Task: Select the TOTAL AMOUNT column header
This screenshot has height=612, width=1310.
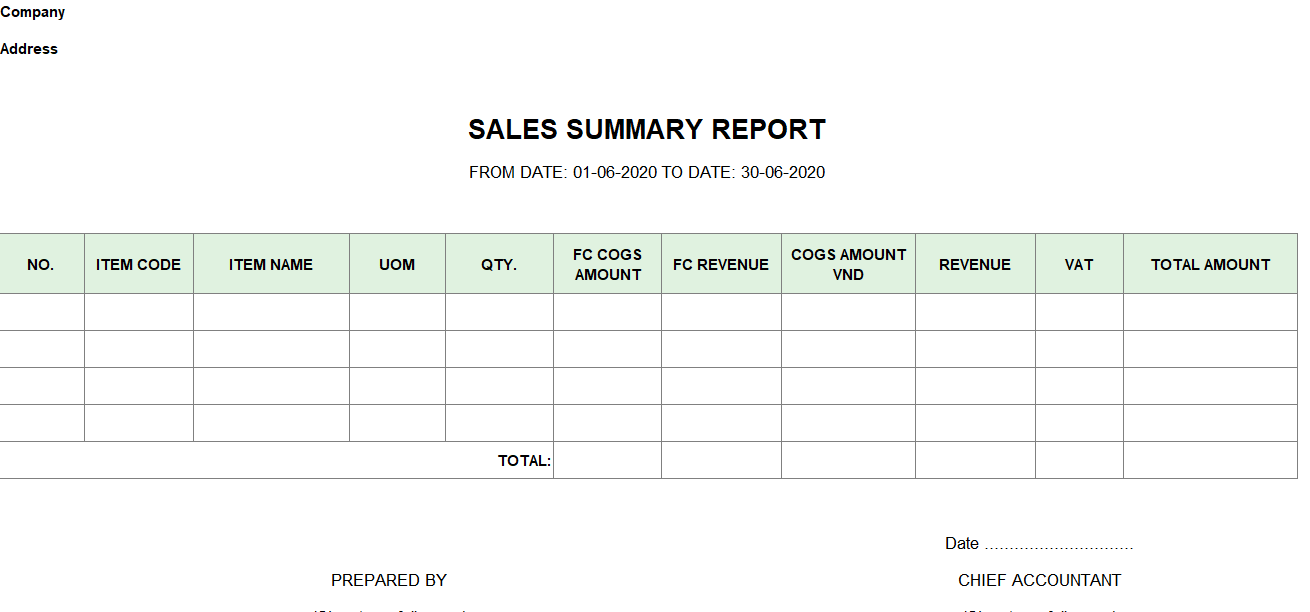Action: (x=1210, y=264)
